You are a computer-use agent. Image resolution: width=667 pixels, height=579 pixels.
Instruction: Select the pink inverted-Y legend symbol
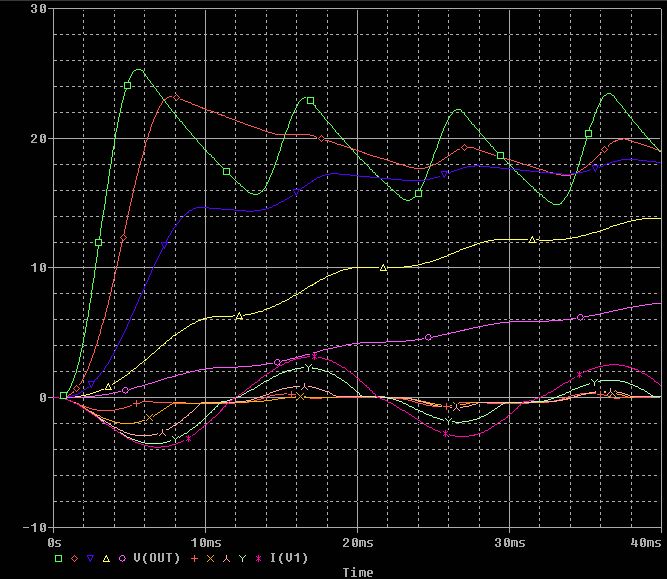click(226, 559)
